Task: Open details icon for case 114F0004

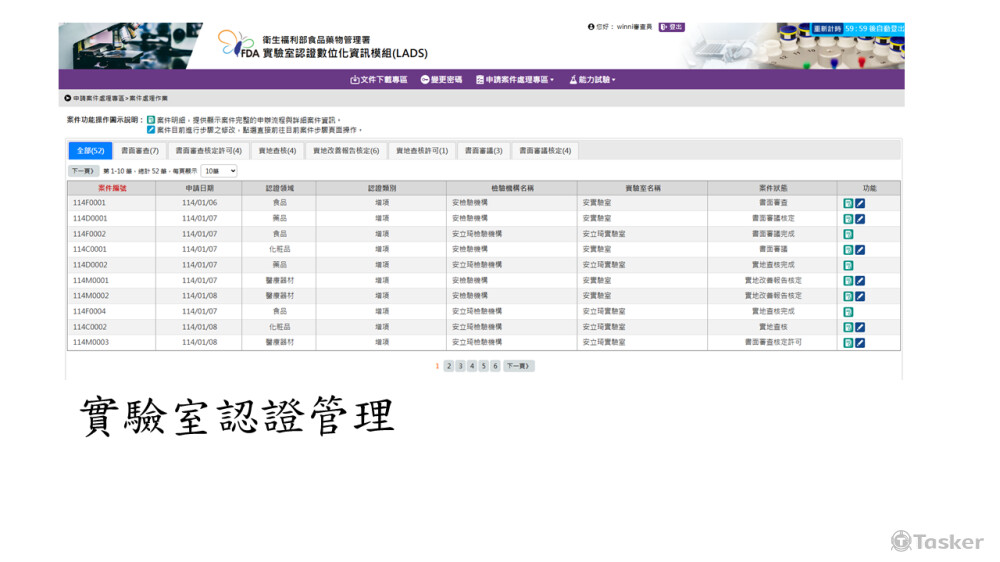Action: pyautogui.click(x=848, y=312)
